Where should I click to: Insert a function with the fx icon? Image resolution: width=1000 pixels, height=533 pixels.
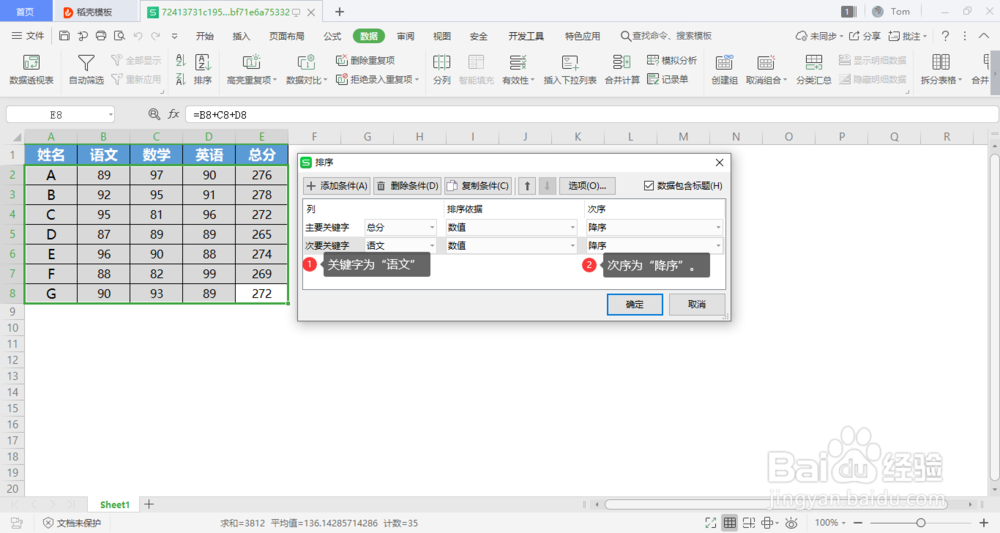173,114
